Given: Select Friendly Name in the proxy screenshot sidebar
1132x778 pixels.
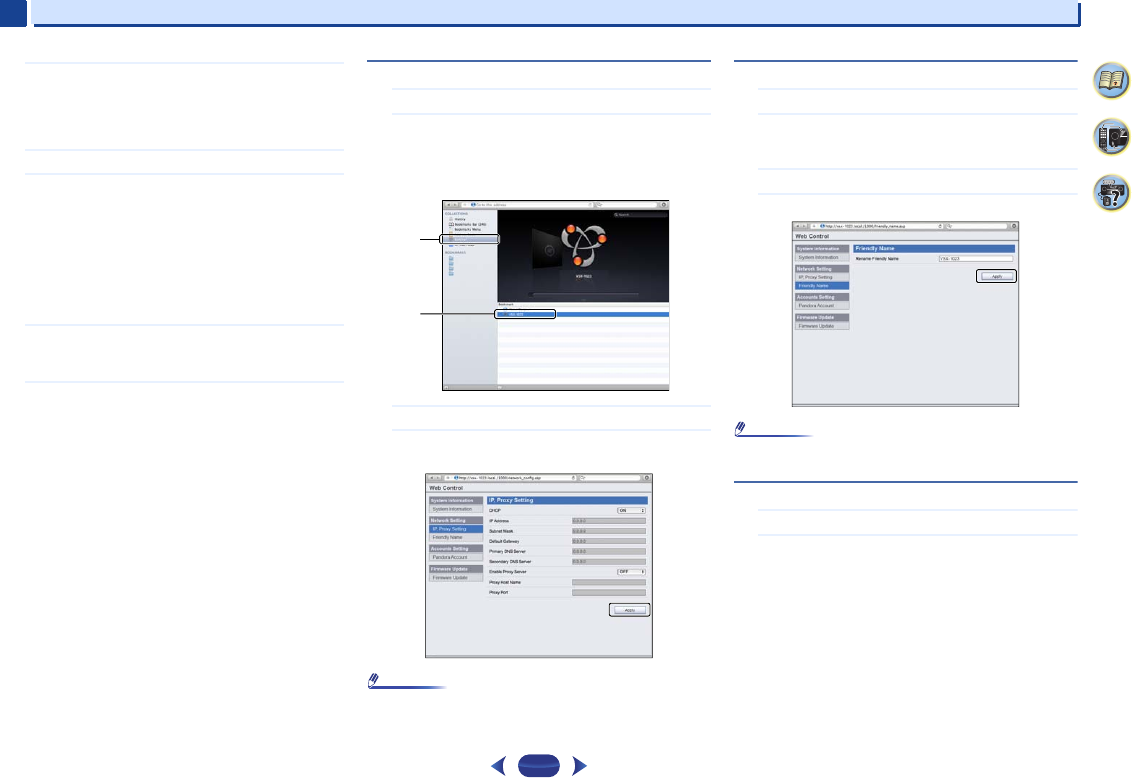Looking at the screenshot, I should click(456, 537).
